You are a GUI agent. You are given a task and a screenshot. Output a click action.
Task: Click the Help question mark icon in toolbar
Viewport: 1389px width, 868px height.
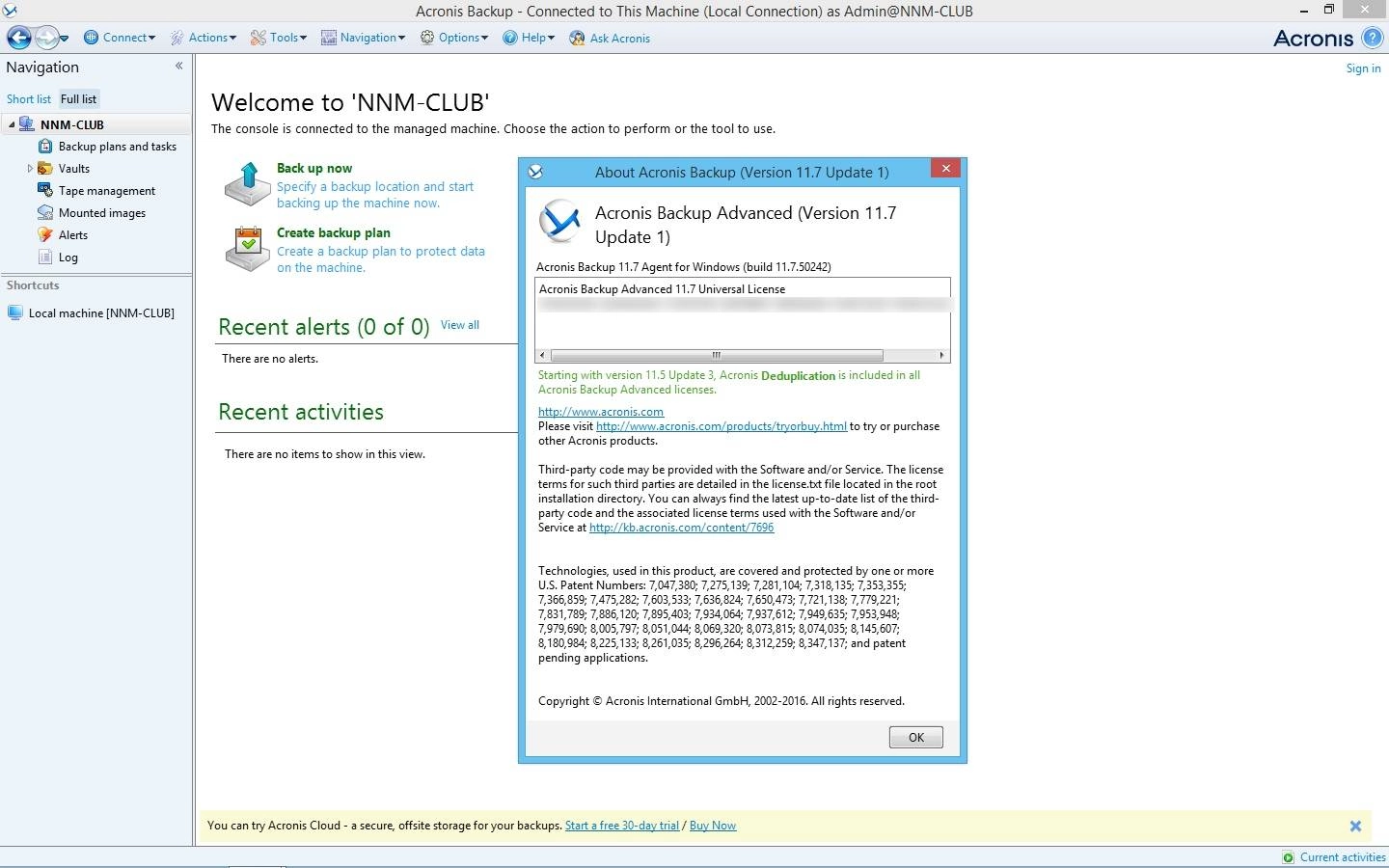(x=510, y=38)
